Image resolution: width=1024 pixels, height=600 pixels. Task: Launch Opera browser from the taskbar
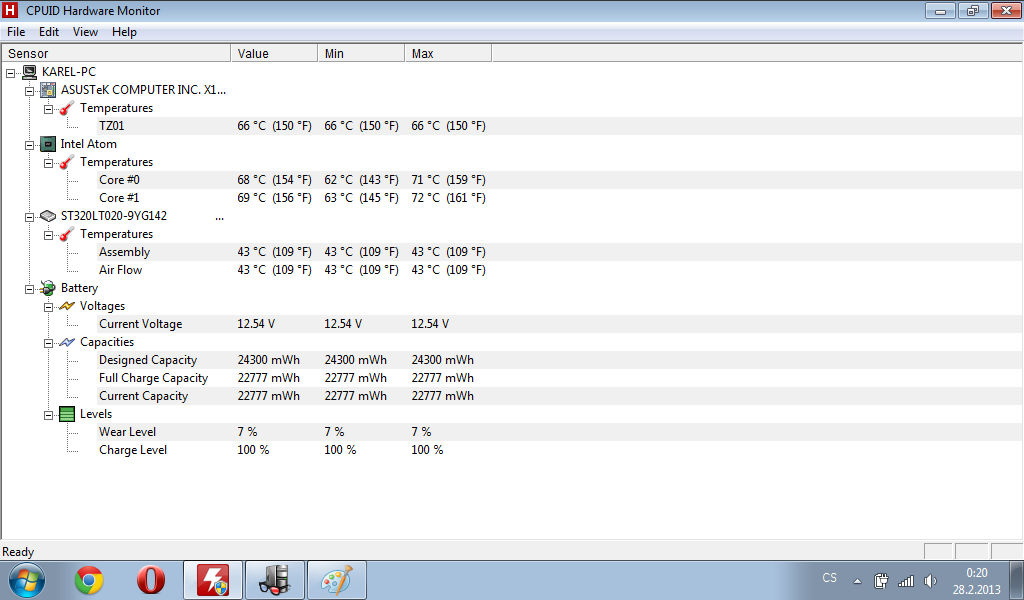pos(151,580)
